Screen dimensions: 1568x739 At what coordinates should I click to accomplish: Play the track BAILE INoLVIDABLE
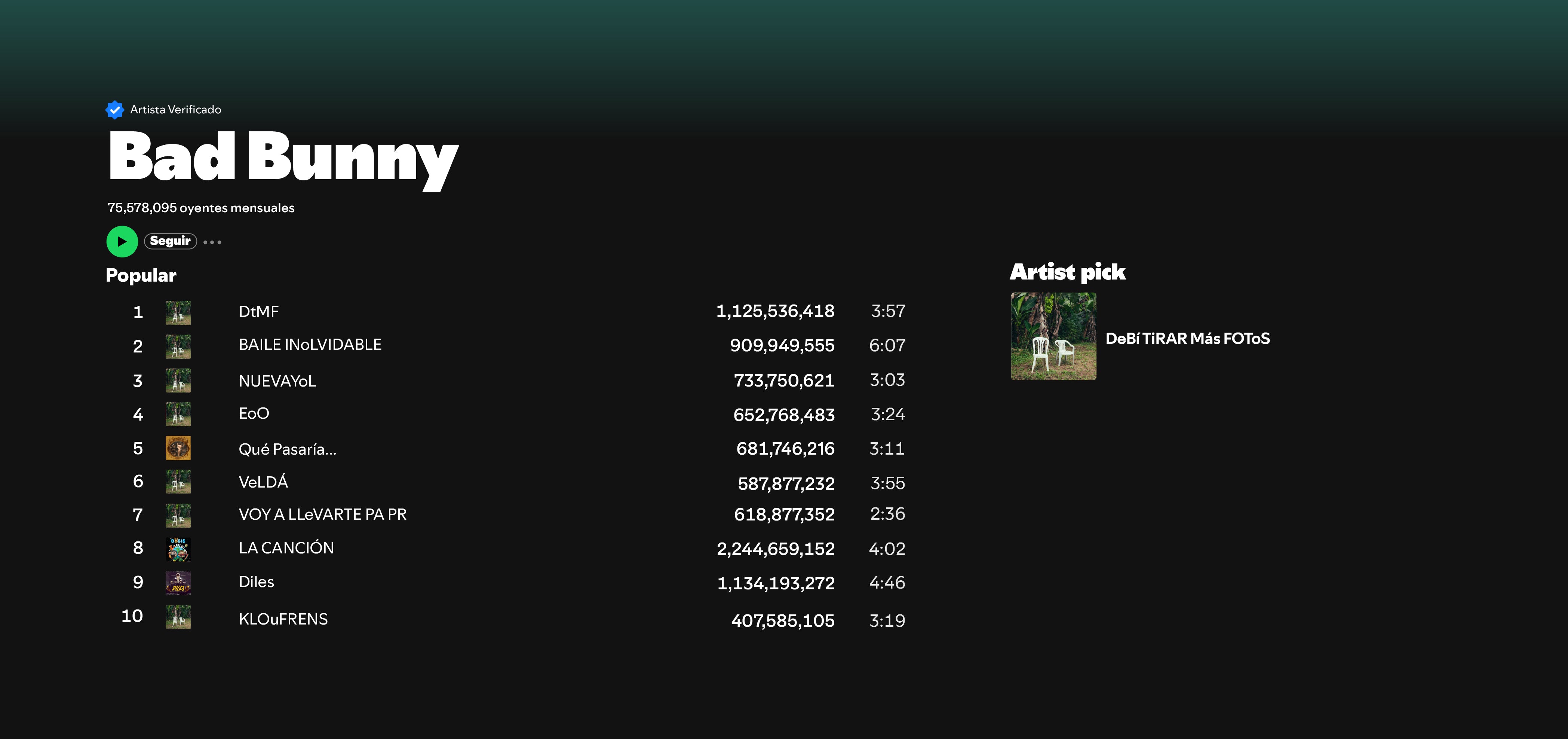[x=310, y=345]
